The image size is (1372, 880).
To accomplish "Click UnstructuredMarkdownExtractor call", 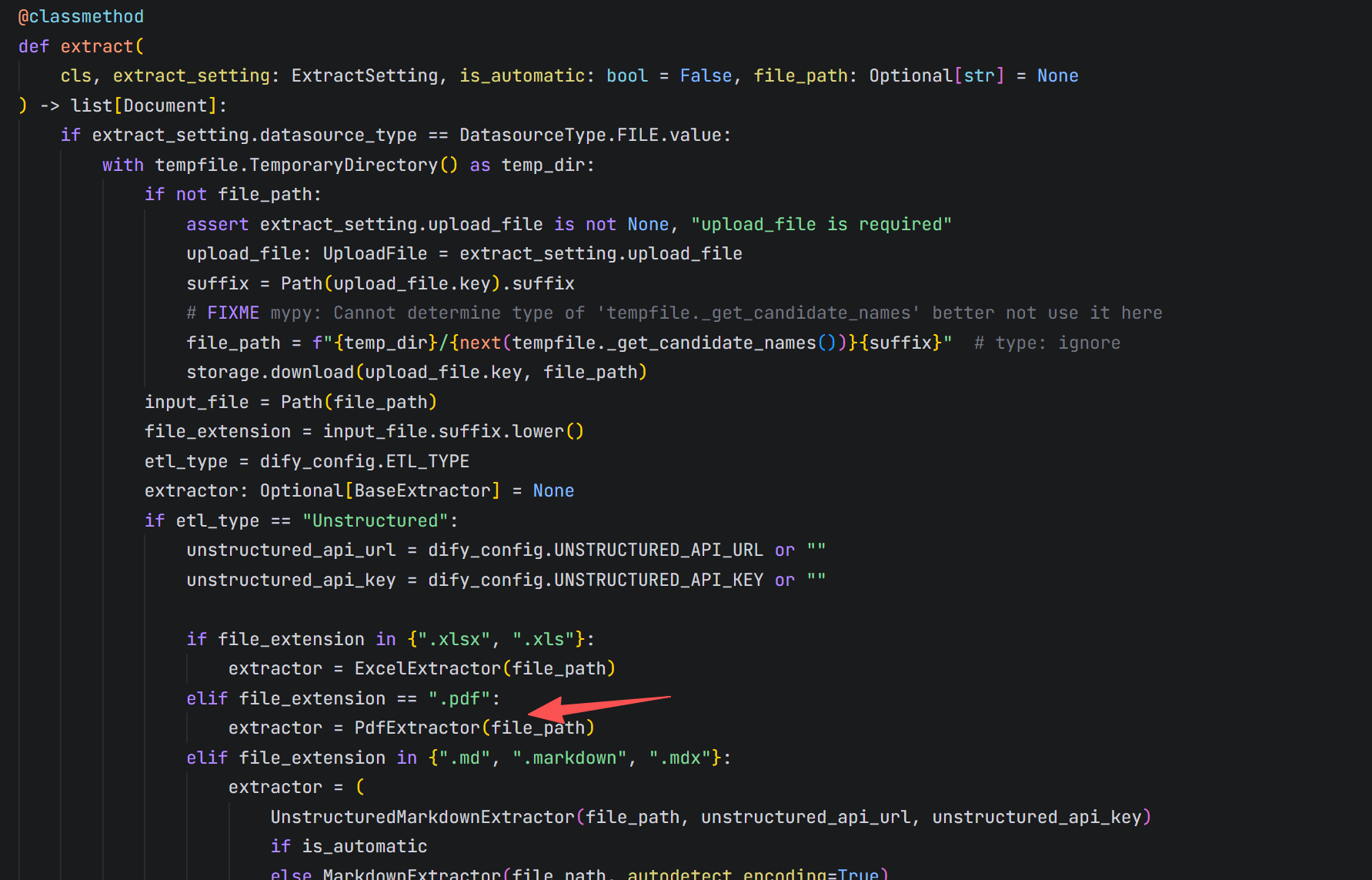I will tap(711, 817).
